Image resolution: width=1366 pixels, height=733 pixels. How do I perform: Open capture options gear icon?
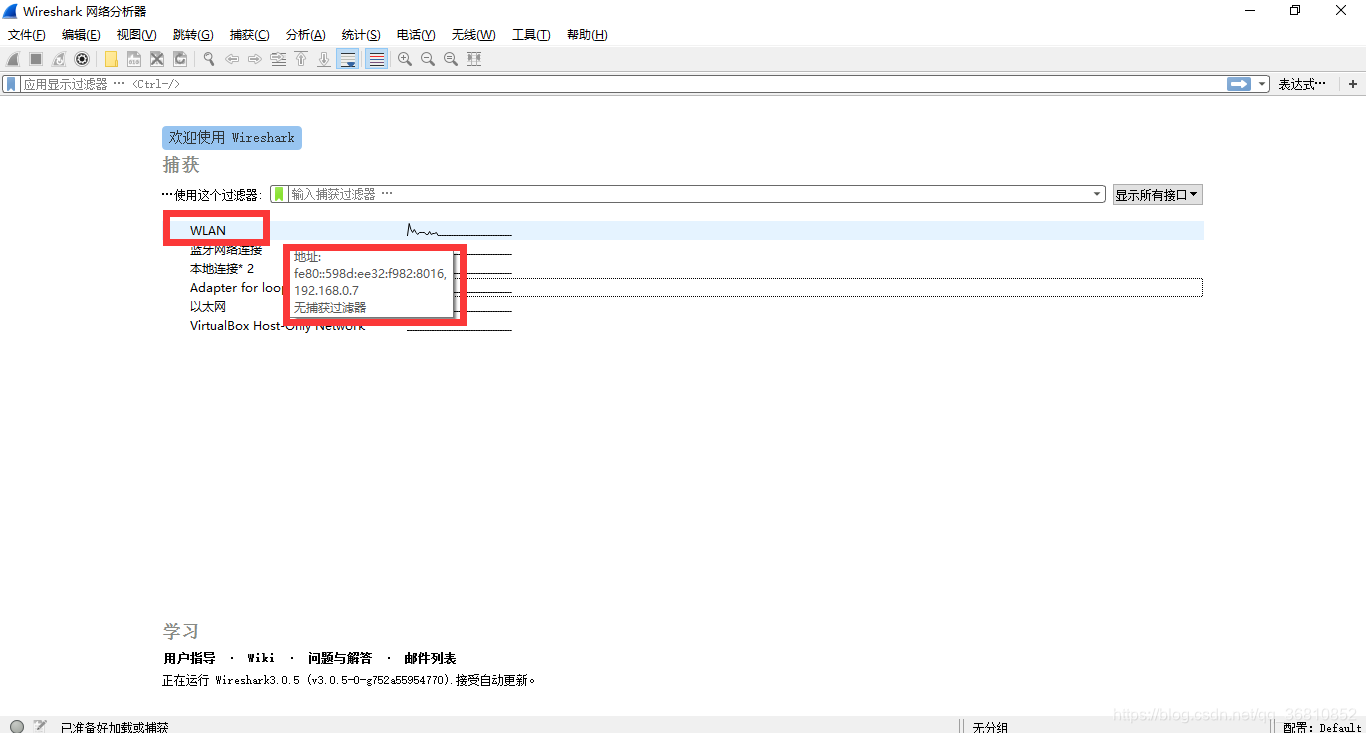coord(82,59)
